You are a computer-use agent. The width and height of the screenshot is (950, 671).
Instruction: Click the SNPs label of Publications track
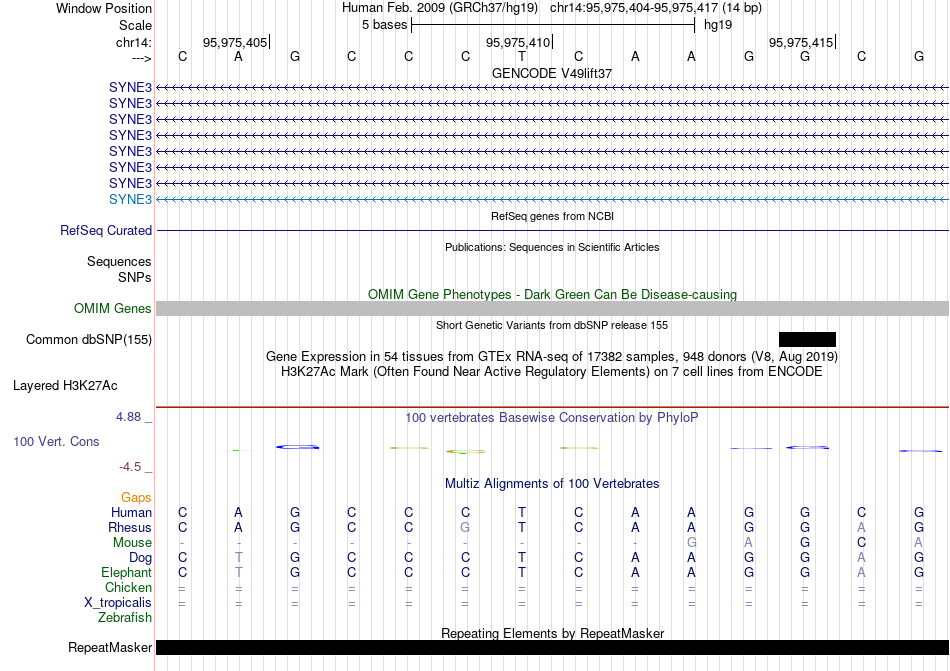(x=135, y=277)
